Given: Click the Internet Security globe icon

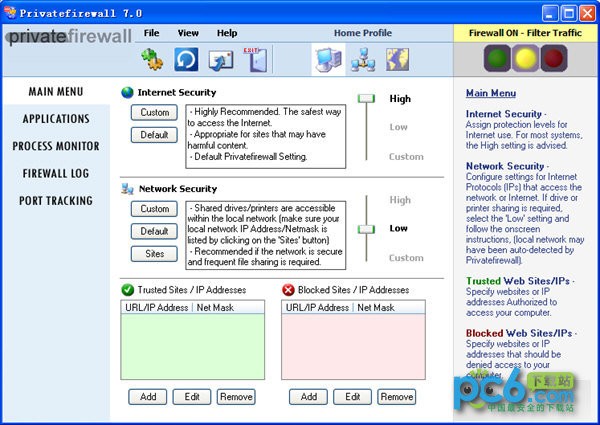Looking at the screenshot, I should point(127,93).
